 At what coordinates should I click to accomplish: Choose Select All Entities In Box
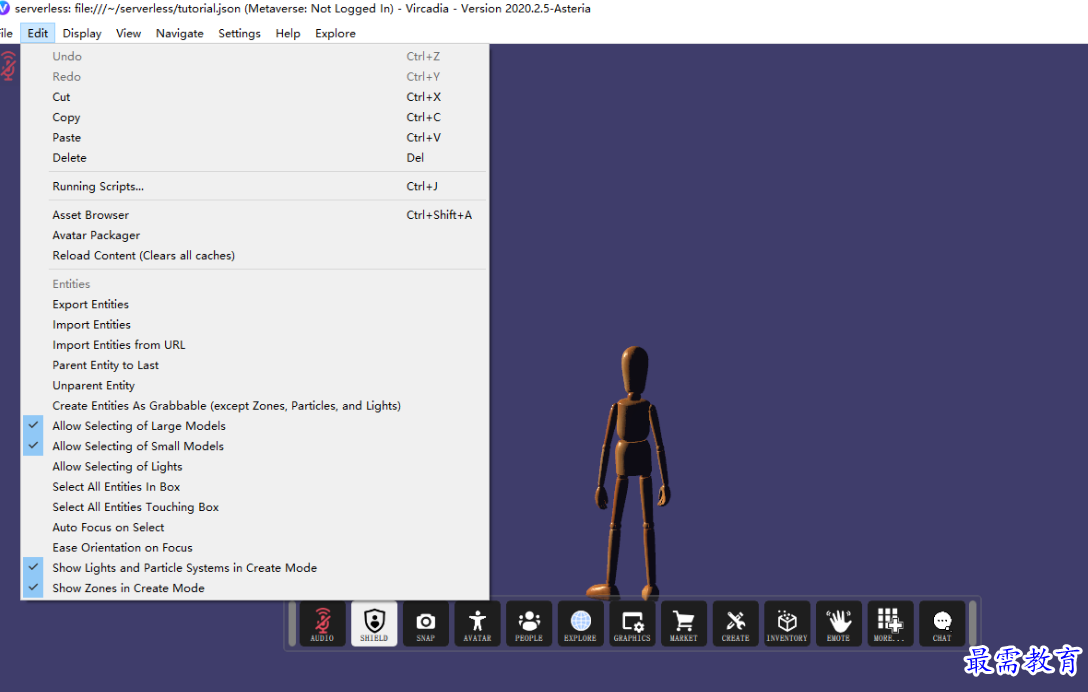click(255, 487)
